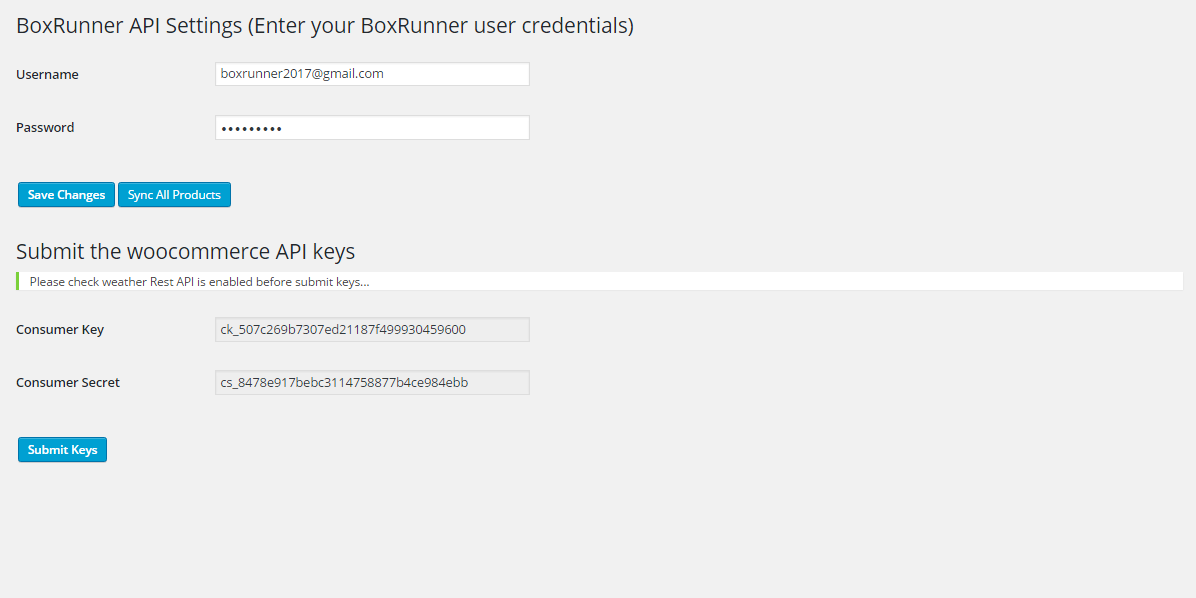Click into the Username input field
Viewport: 1196px width, 598px height.
pyautogui.click(x=372, y=74)
